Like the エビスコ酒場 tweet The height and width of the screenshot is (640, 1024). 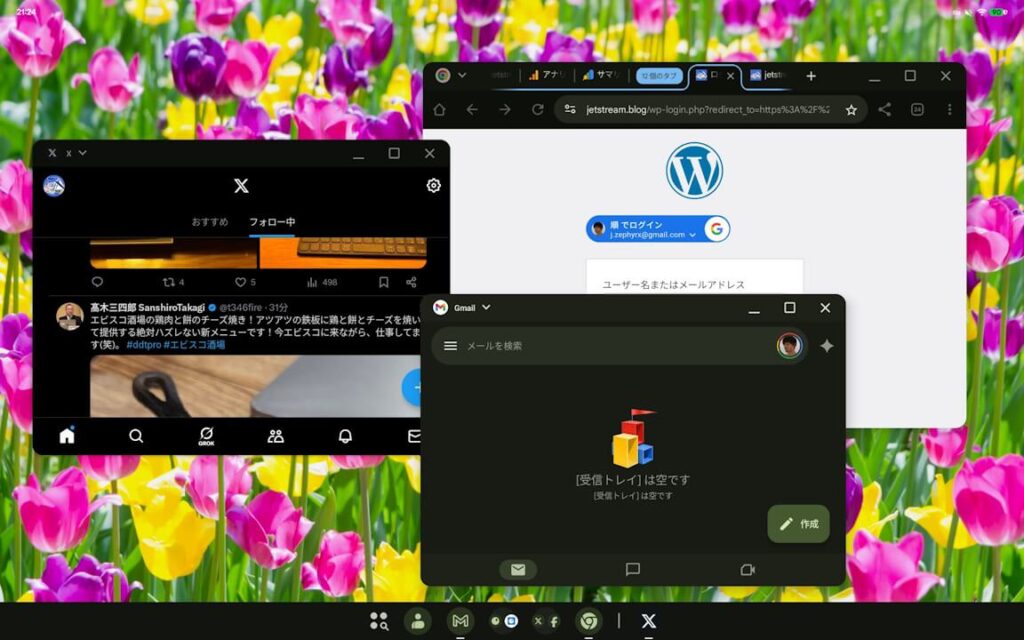pos(240,281)
